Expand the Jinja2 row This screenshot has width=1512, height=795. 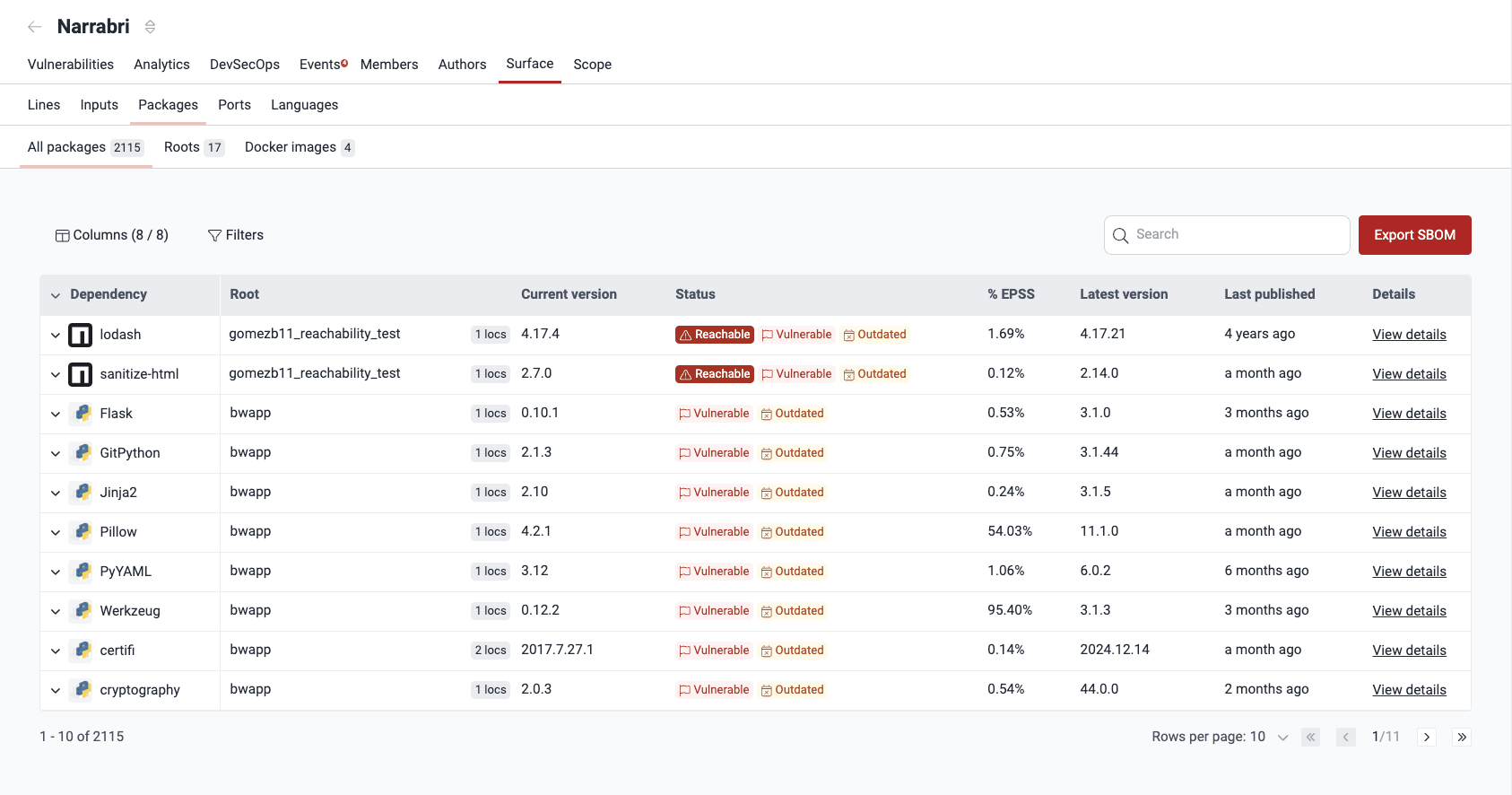coord(56,494)
